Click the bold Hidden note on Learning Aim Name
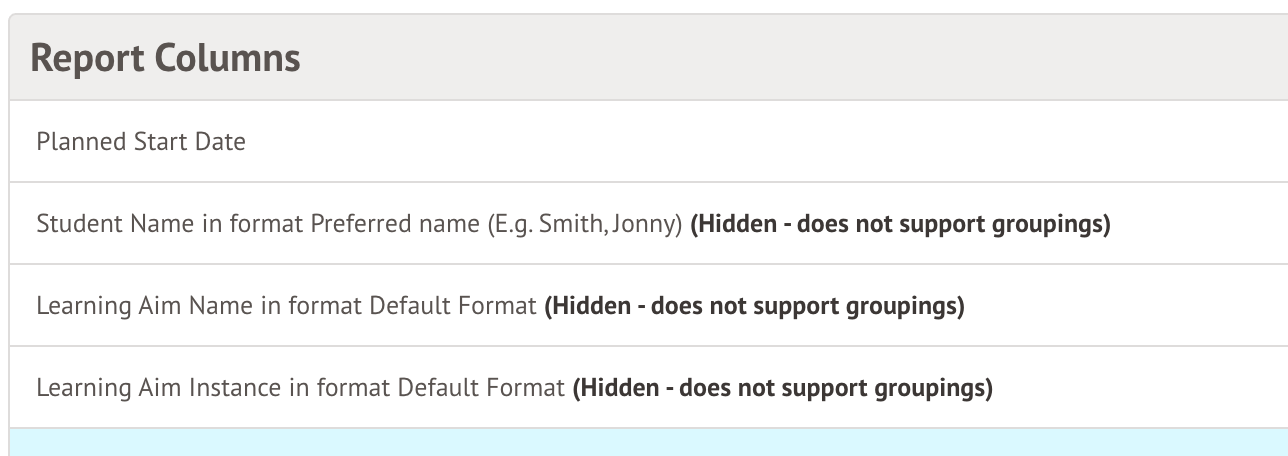The image size is (1288, 456). 754,306
